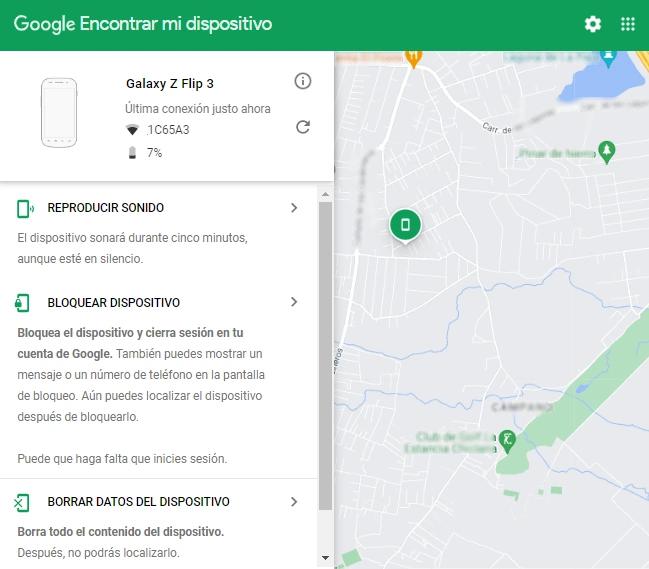The width and height of the screenshot is (649, 569).
Task: Click the erase device data icon
Action: tap(23, 502)
